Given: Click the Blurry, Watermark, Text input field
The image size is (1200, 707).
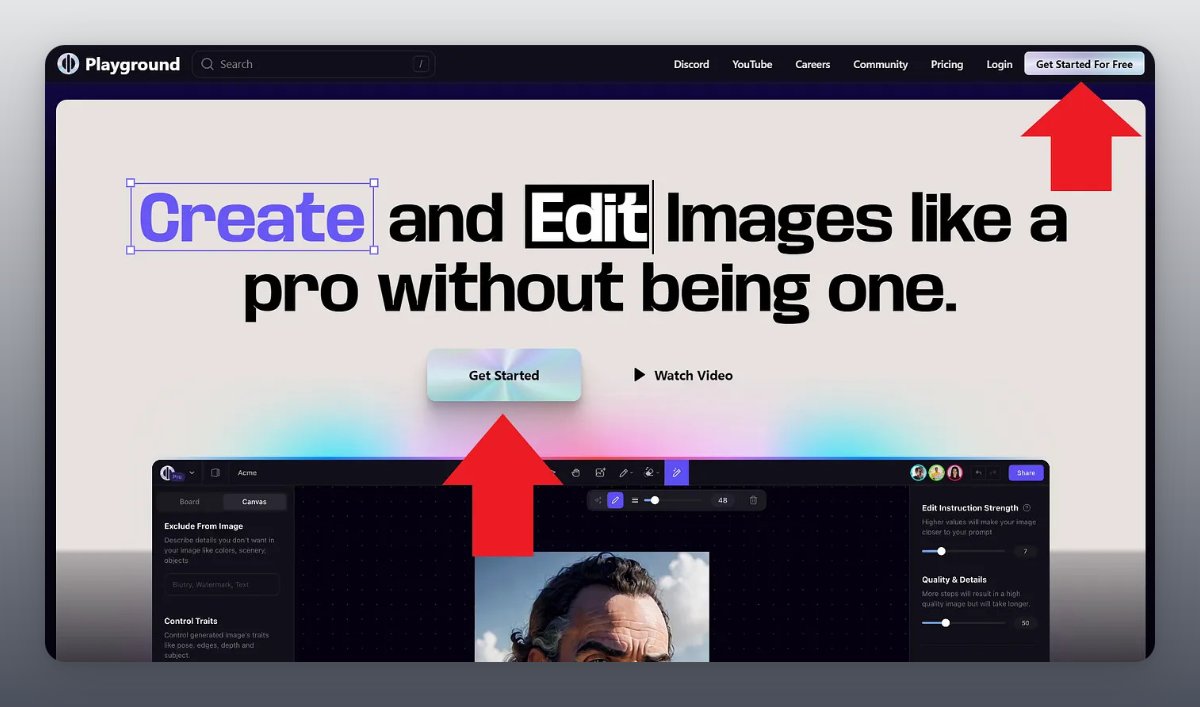Looking at the screenshot, I should coord(221,585).
